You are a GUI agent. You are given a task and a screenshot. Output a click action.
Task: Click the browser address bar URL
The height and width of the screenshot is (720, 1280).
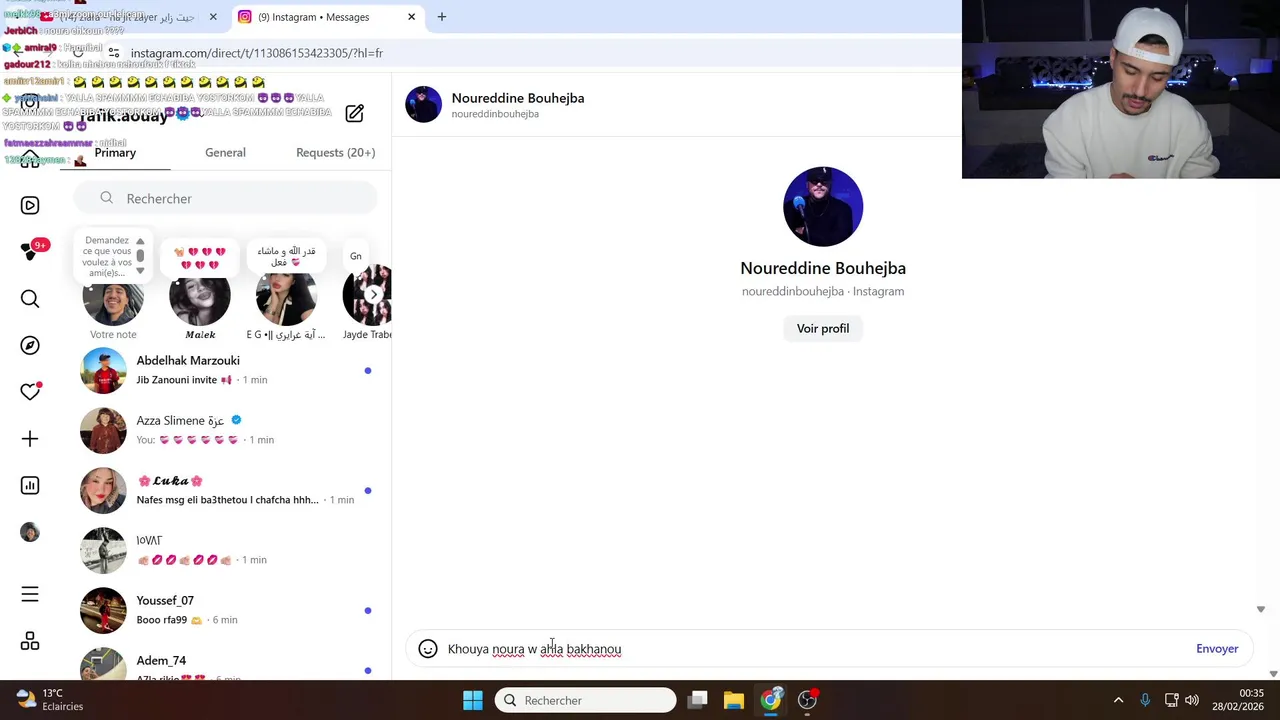[256, 53]
